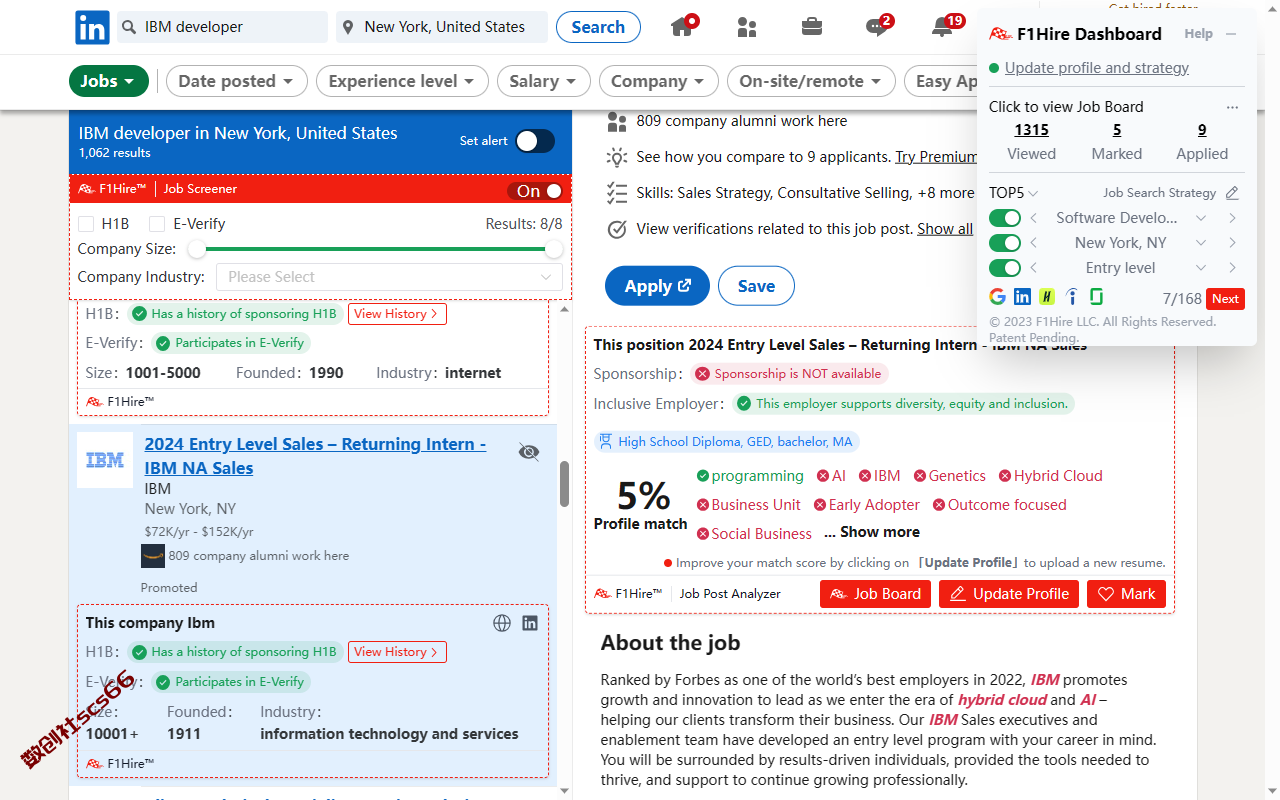Open the Jobs briefcase icon

[x=812, y=27]
